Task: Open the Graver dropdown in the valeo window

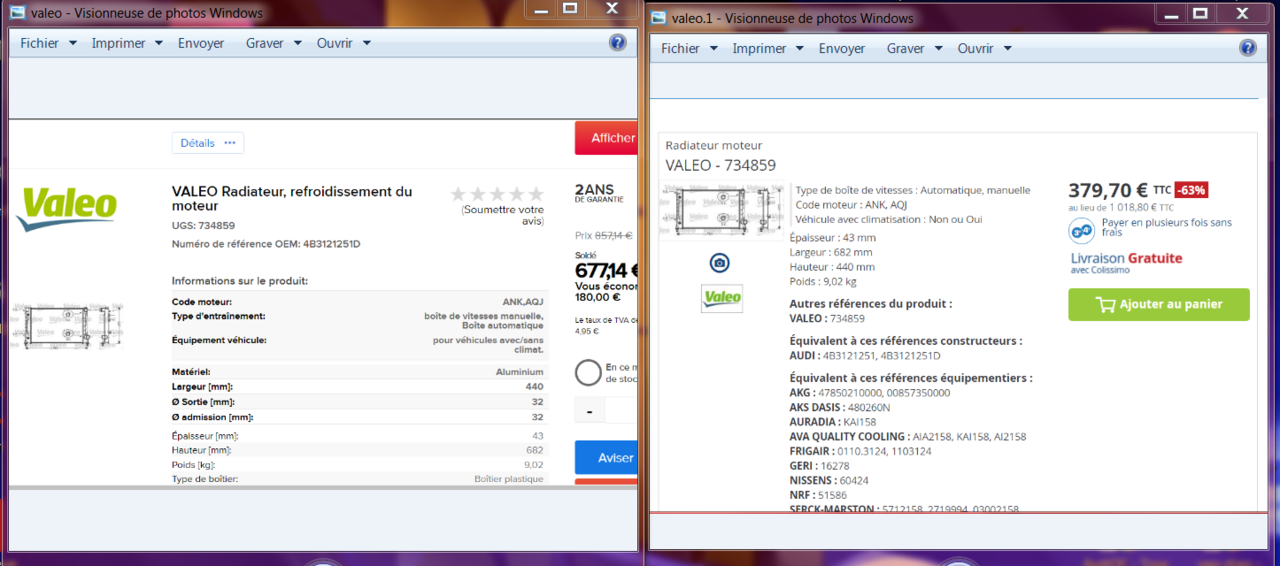Action: point(273,43)
